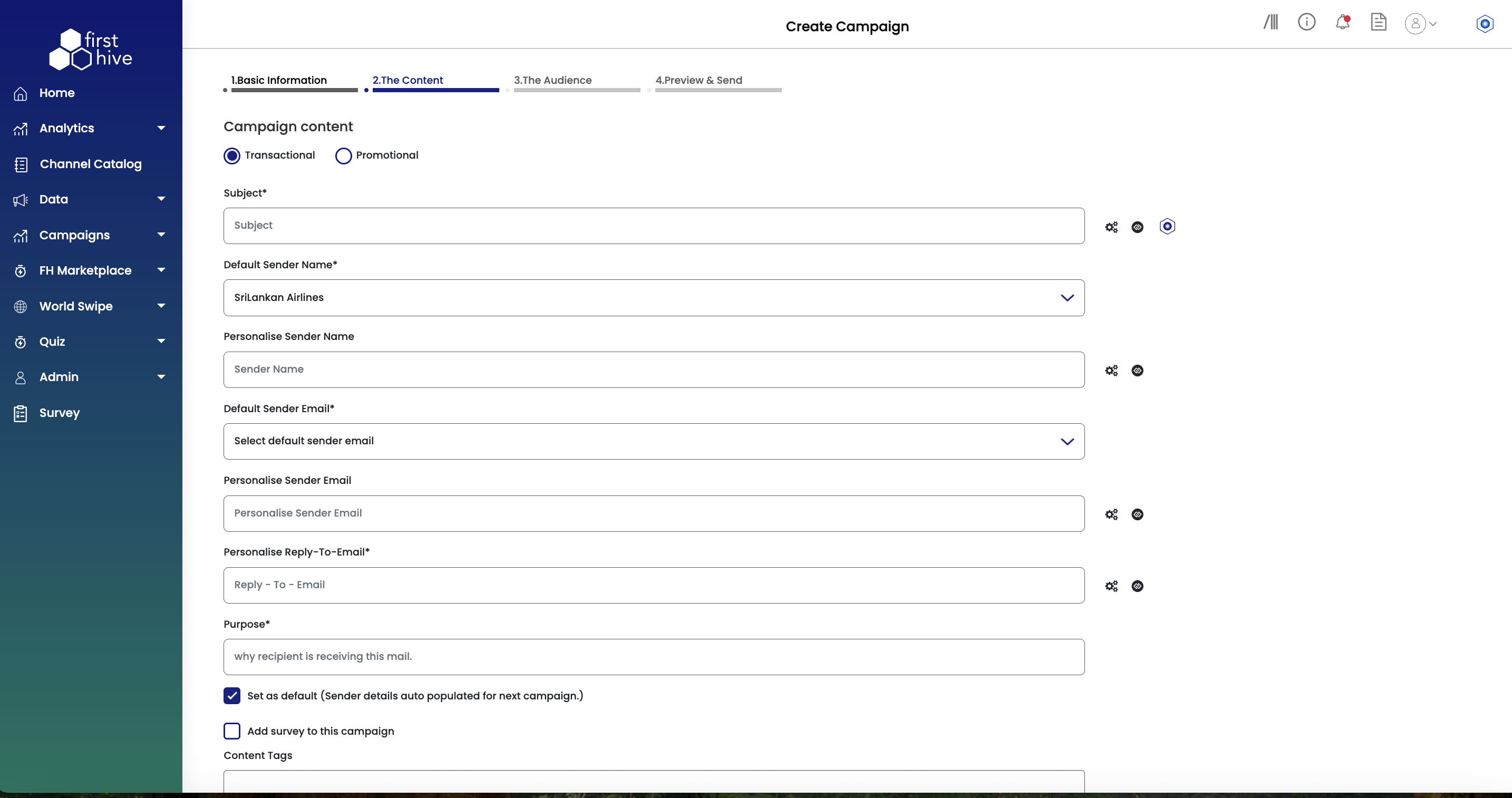Click the World Swipe label in sidebar
This screenshot has height=798, width=1512.
(x=76, y=306)
